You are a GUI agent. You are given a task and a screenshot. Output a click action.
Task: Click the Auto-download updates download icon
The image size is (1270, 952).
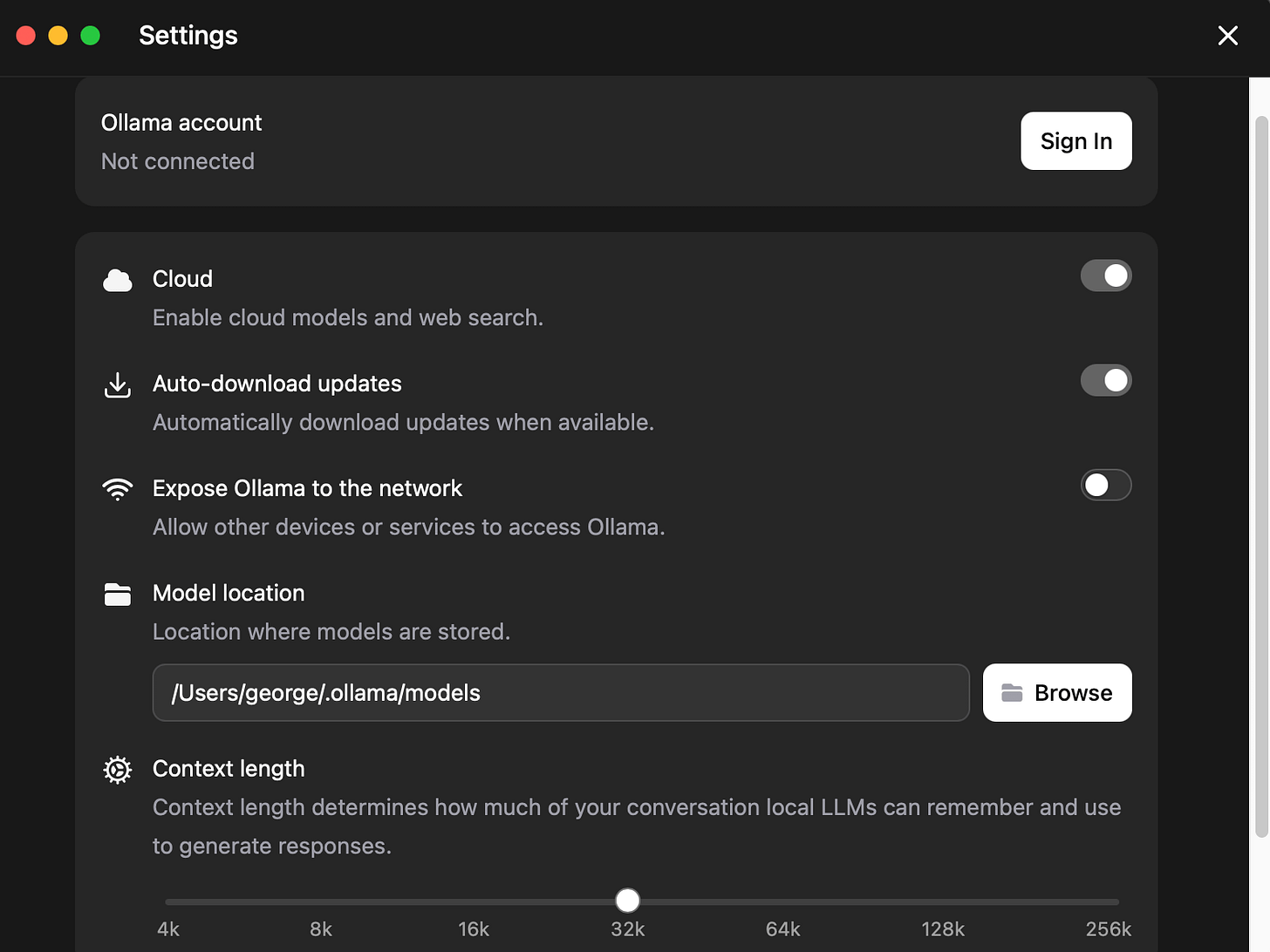coord(118,384)
